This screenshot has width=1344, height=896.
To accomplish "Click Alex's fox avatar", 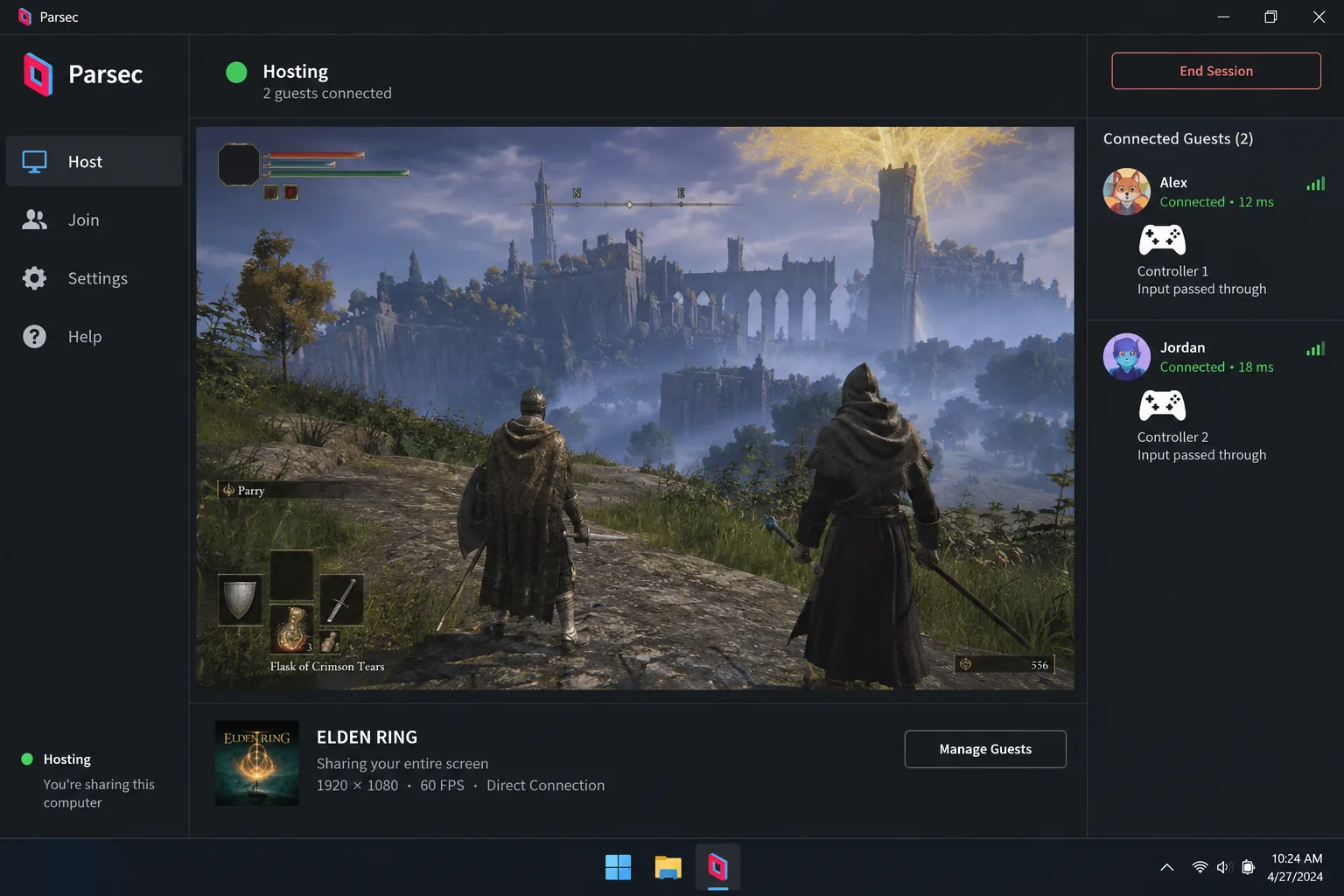I will point(1127,192).
